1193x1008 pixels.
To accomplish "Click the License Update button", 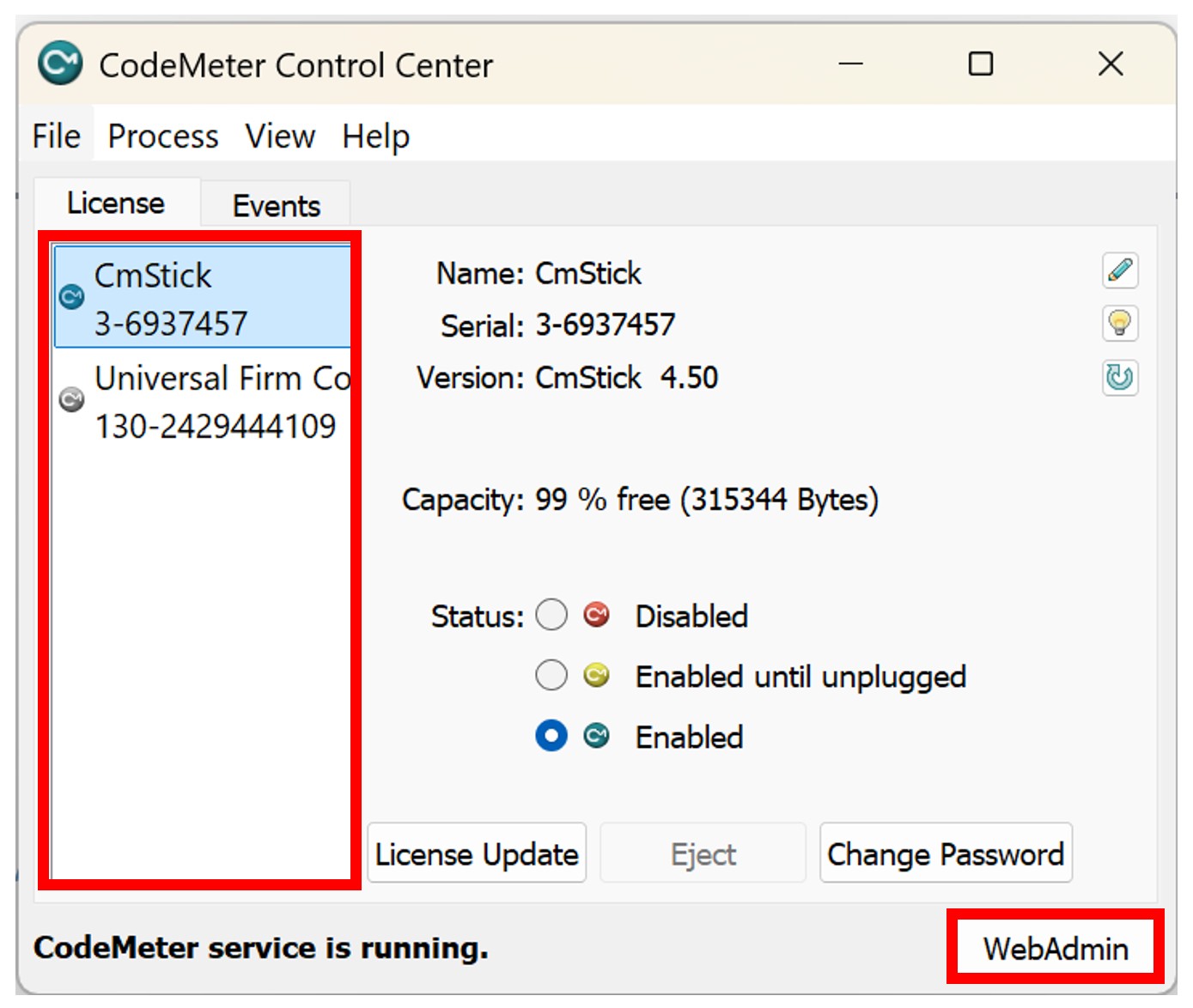I will 477,853.
